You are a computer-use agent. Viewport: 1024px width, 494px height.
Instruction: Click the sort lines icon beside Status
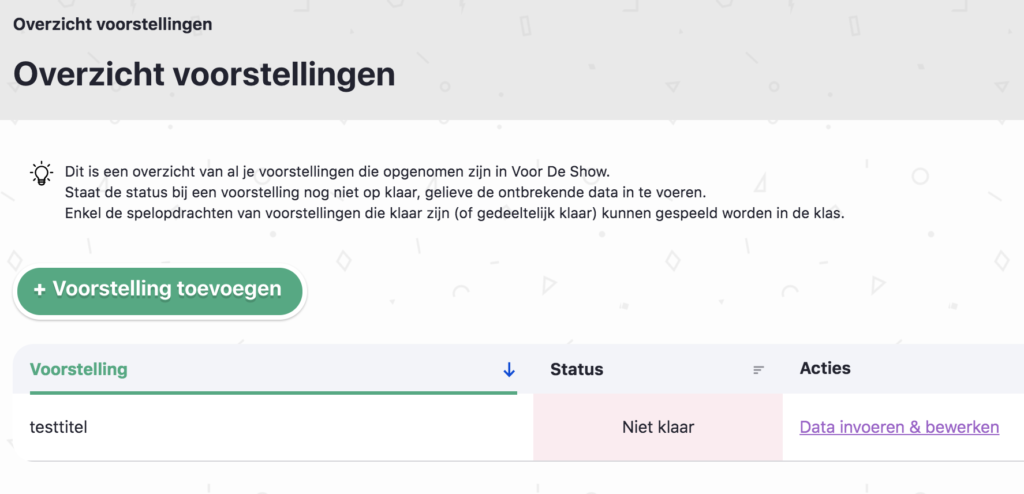[758, 370]
